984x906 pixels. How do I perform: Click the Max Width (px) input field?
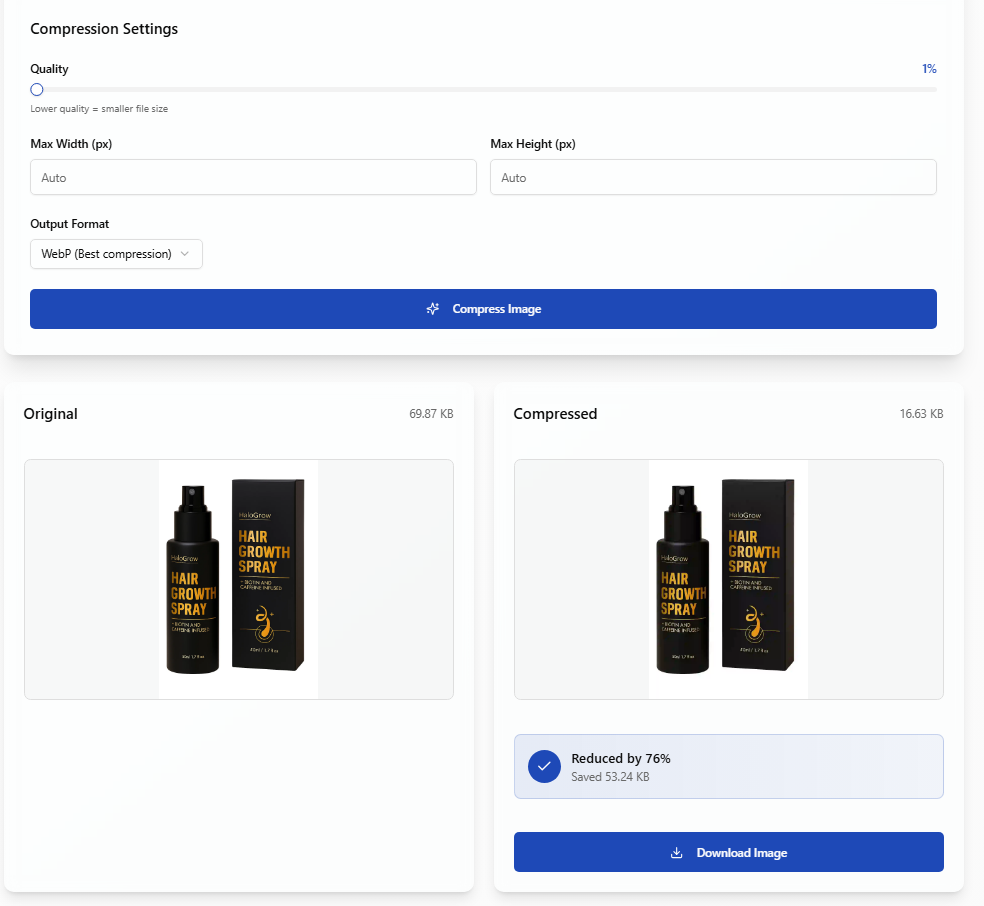[253, 177]
